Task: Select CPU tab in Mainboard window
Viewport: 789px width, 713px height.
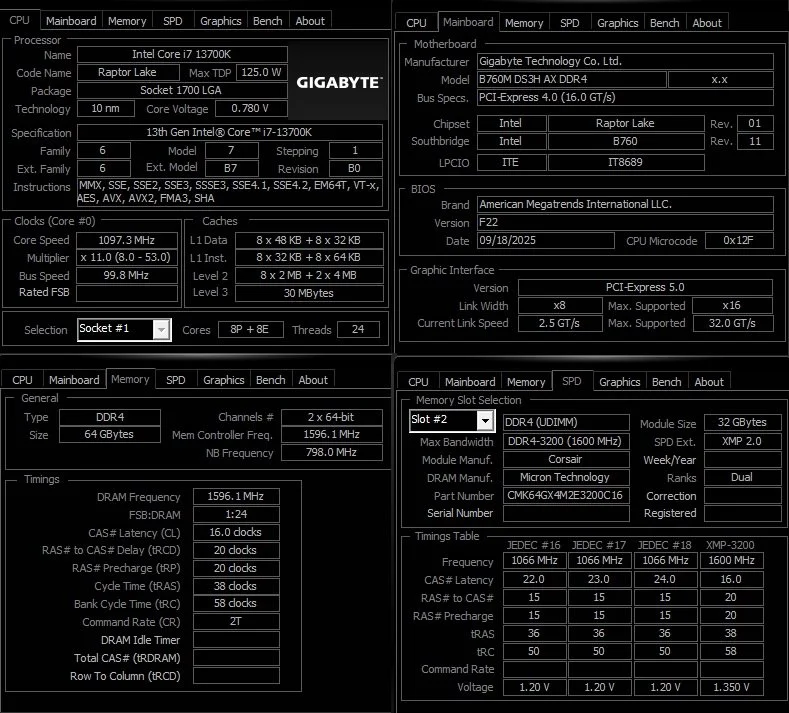Action: pos(416,23)
